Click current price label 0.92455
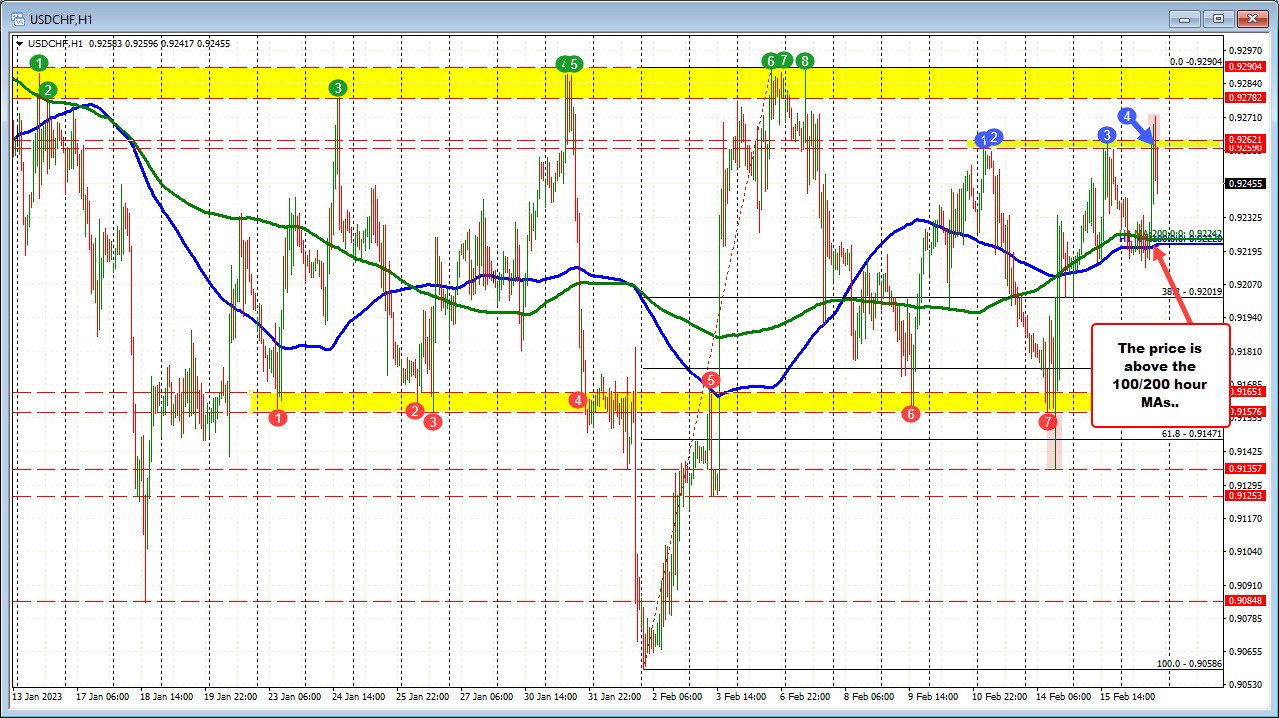 1246,184
